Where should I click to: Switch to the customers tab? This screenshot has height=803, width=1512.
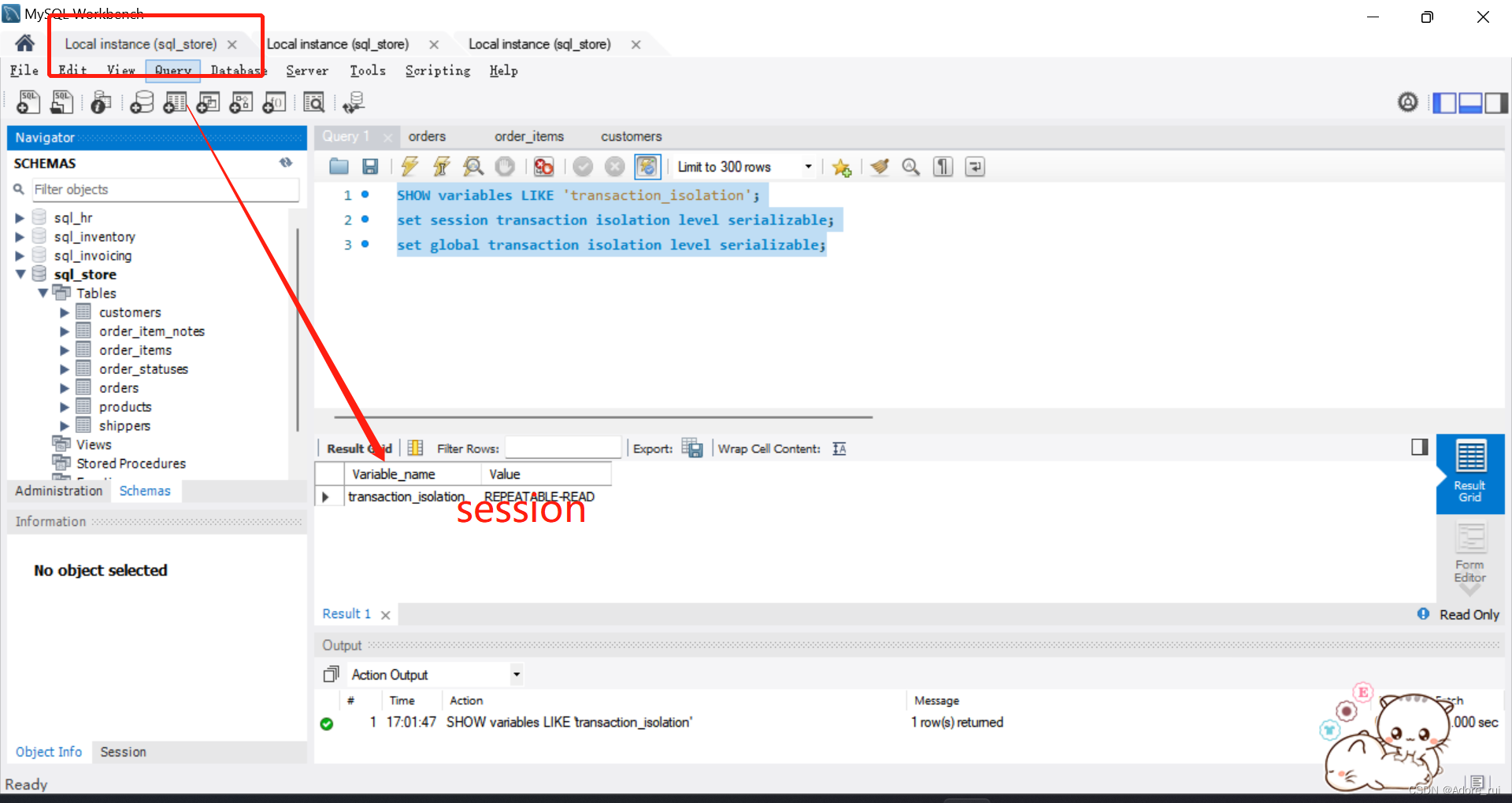click(630, 136)
